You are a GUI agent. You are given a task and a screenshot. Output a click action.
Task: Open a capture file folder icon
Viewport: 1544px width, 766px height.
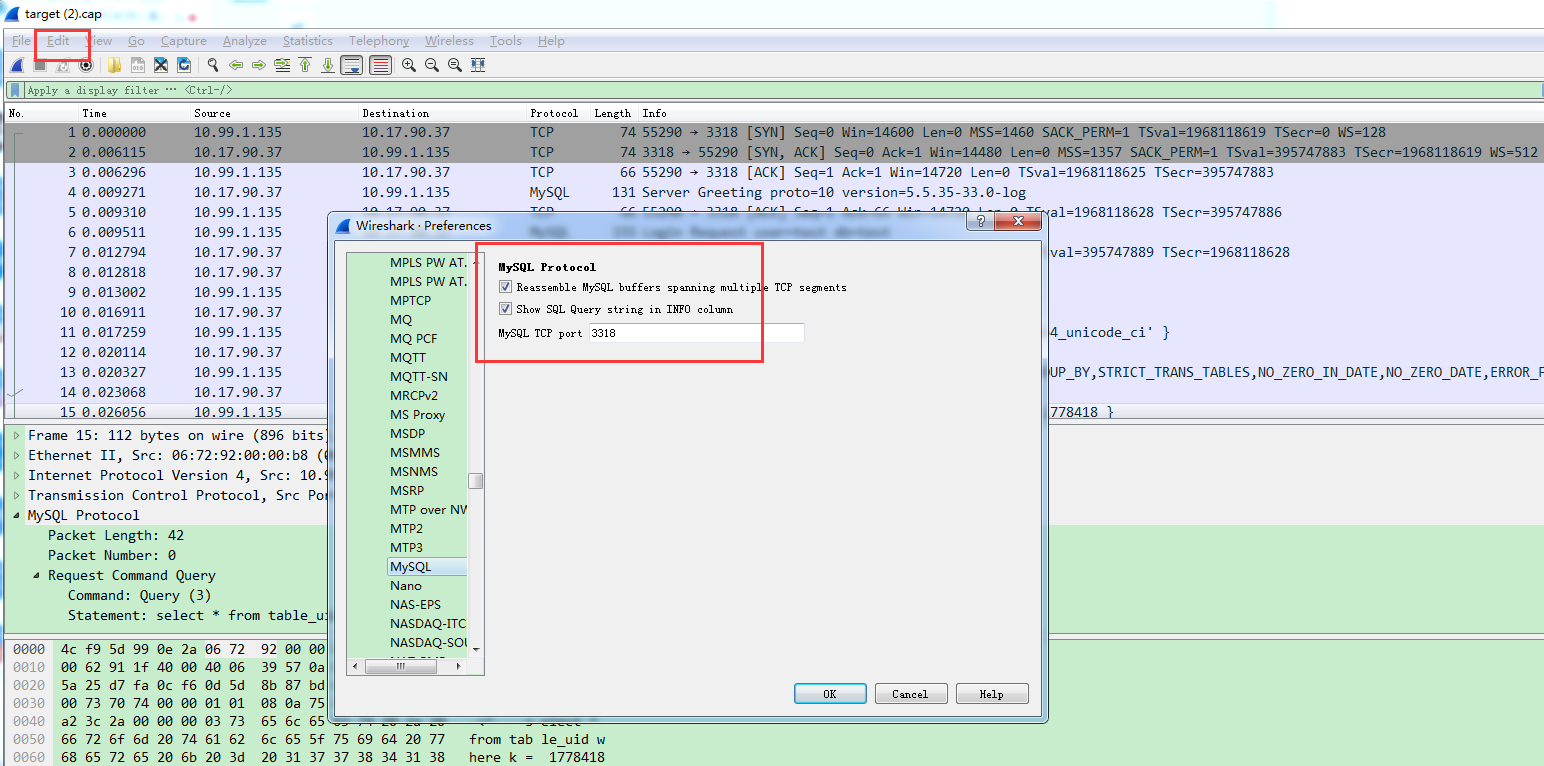pos(115,65)
